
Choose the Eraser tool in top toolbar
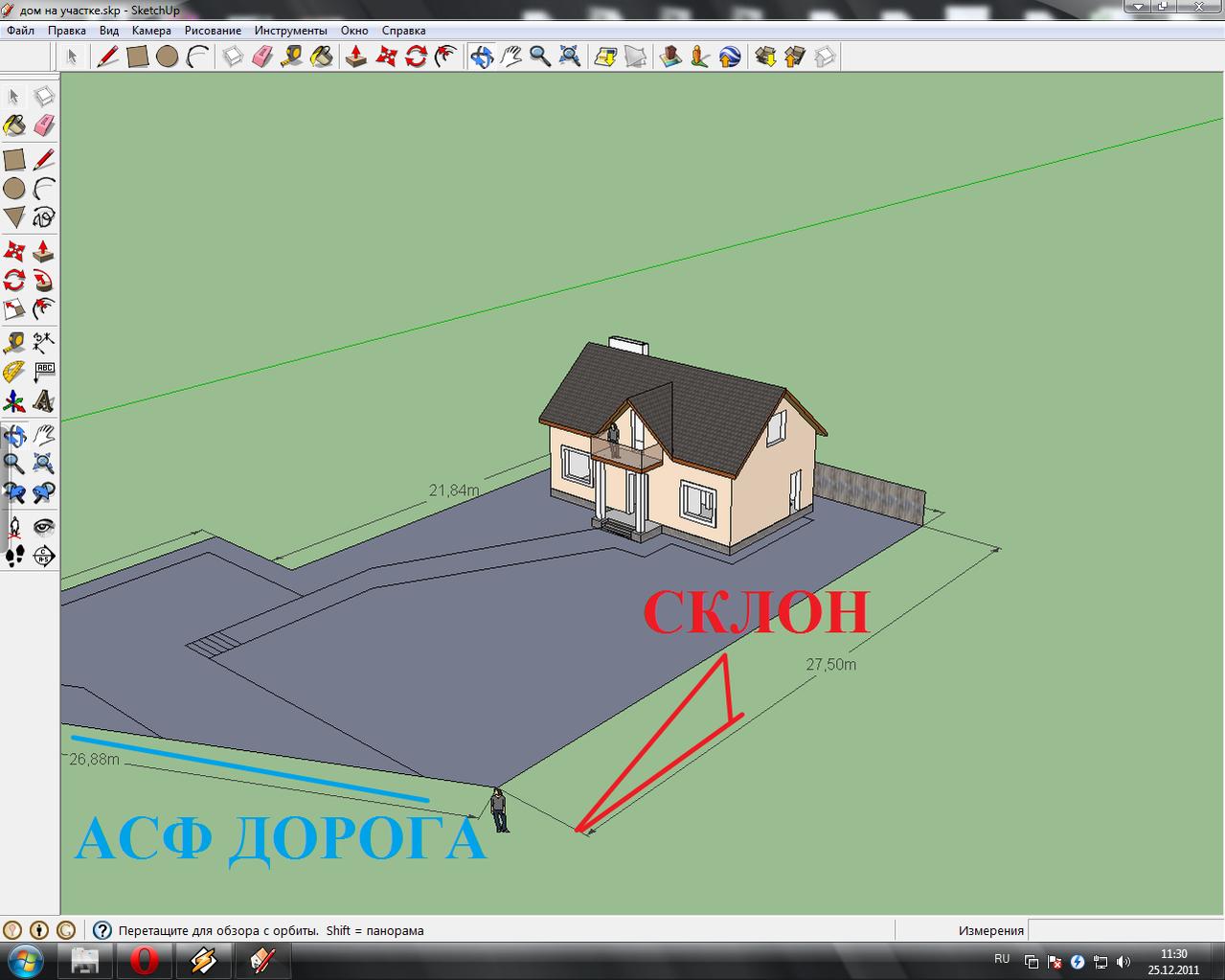pyautogui.click(x=262, y=57)
